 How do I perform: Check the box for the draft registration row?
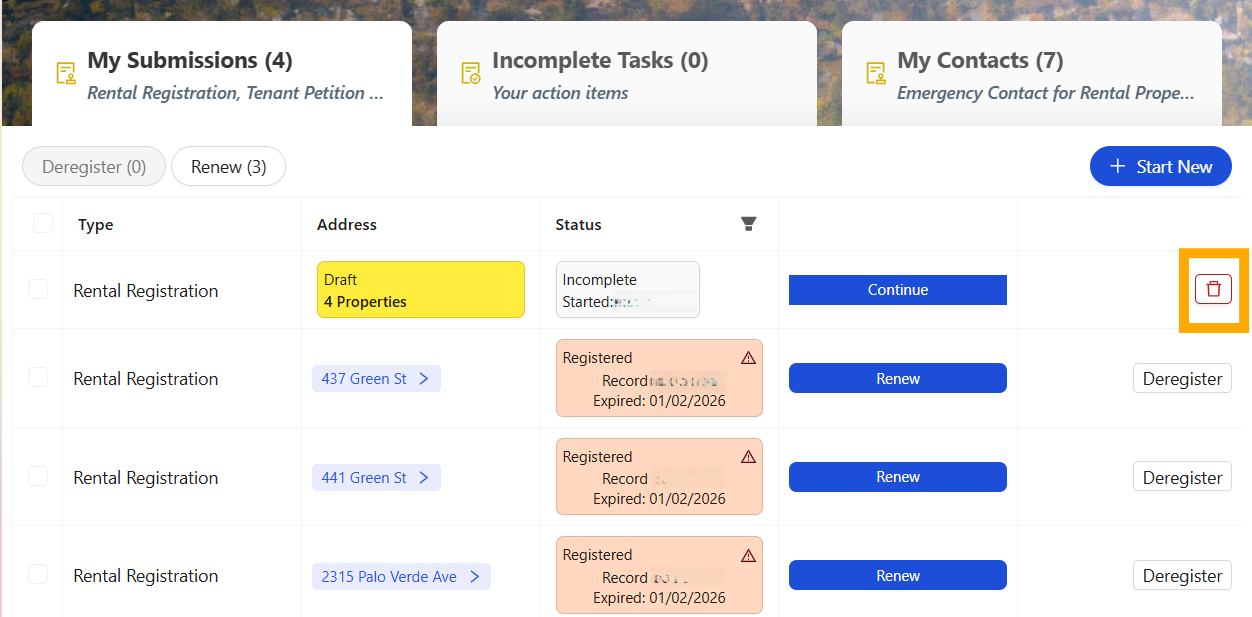pyautogui.click(x=38, y=289)
